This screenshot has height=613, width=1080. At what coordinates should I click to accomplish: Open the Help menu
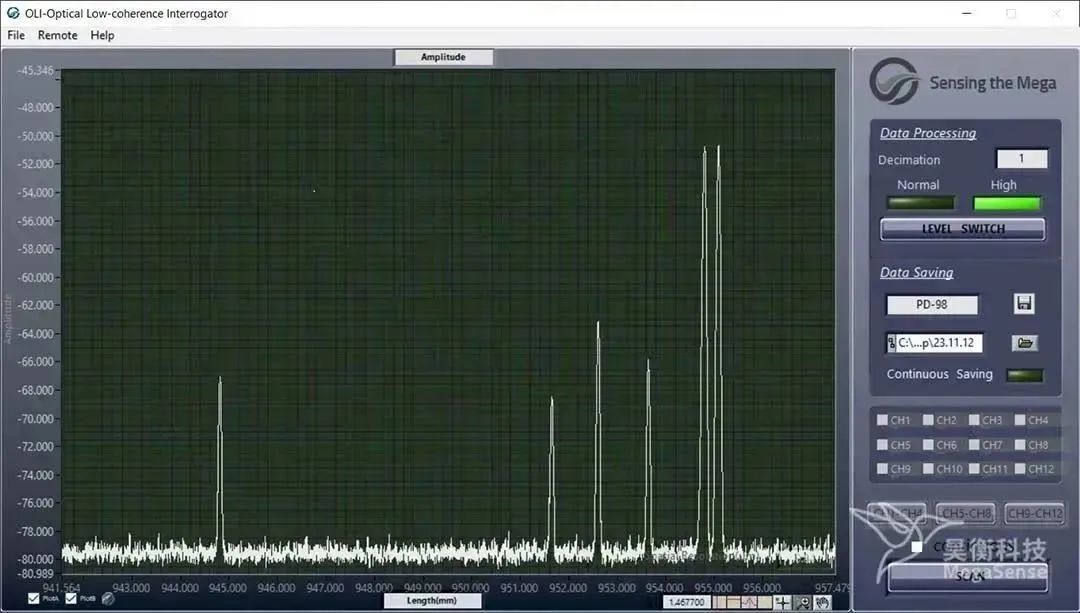click(x=102, y=35)
